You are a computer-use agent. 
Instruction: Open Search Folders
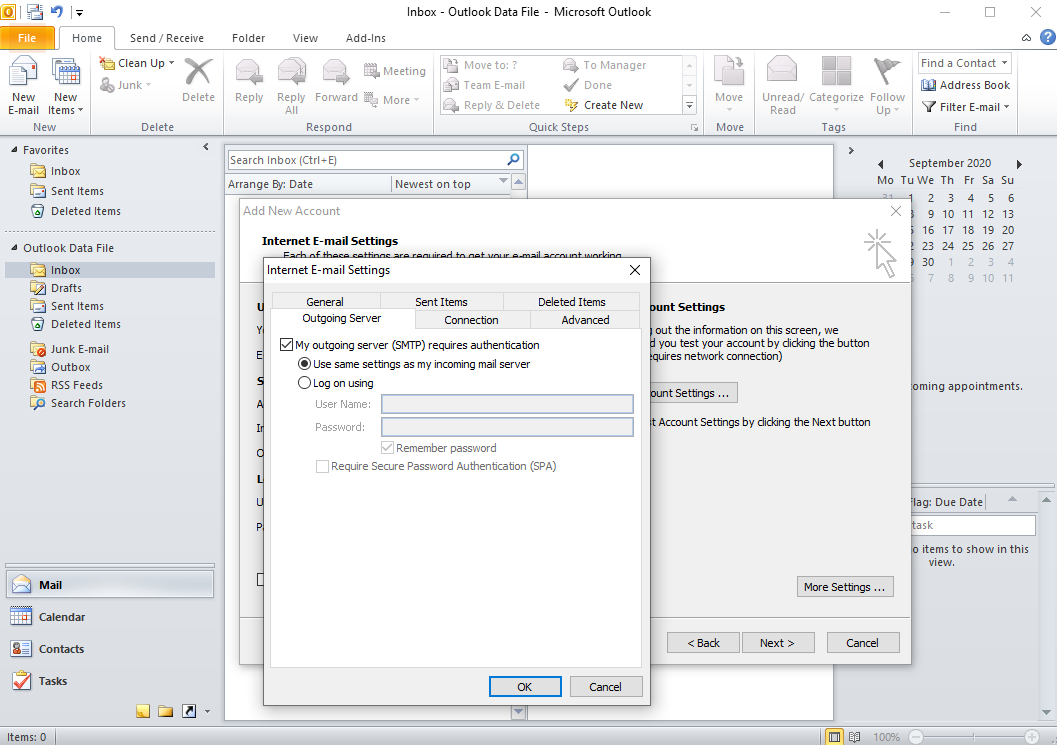(x=88, y=403)
